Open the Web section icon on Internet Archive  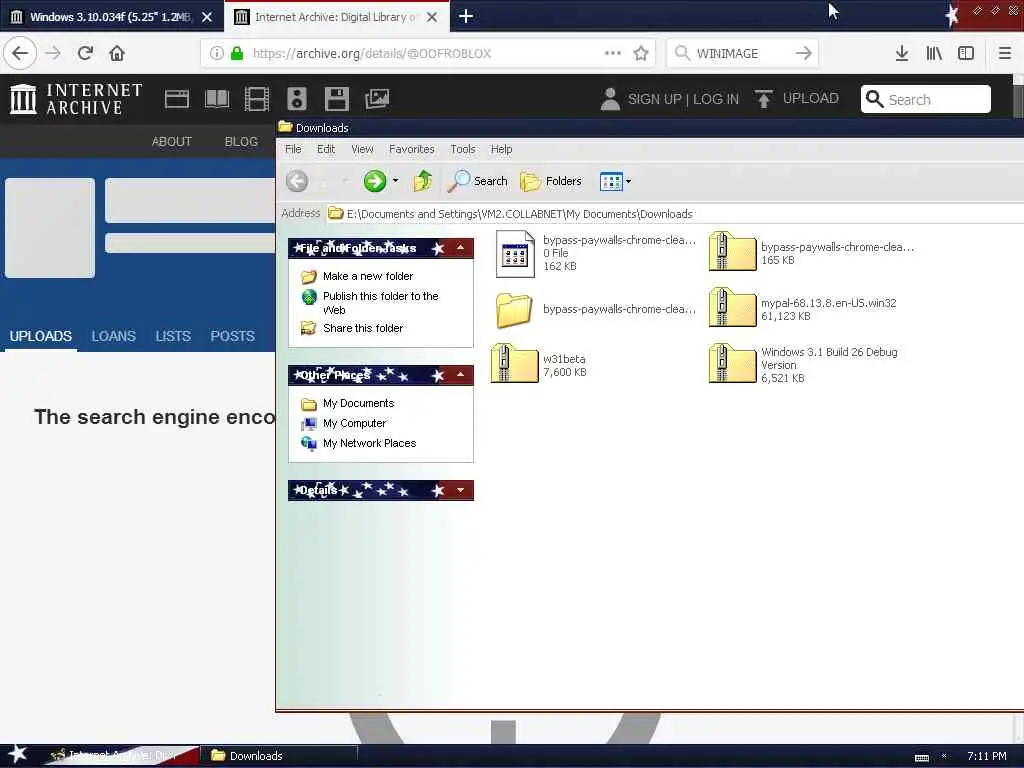pos(176,99)
